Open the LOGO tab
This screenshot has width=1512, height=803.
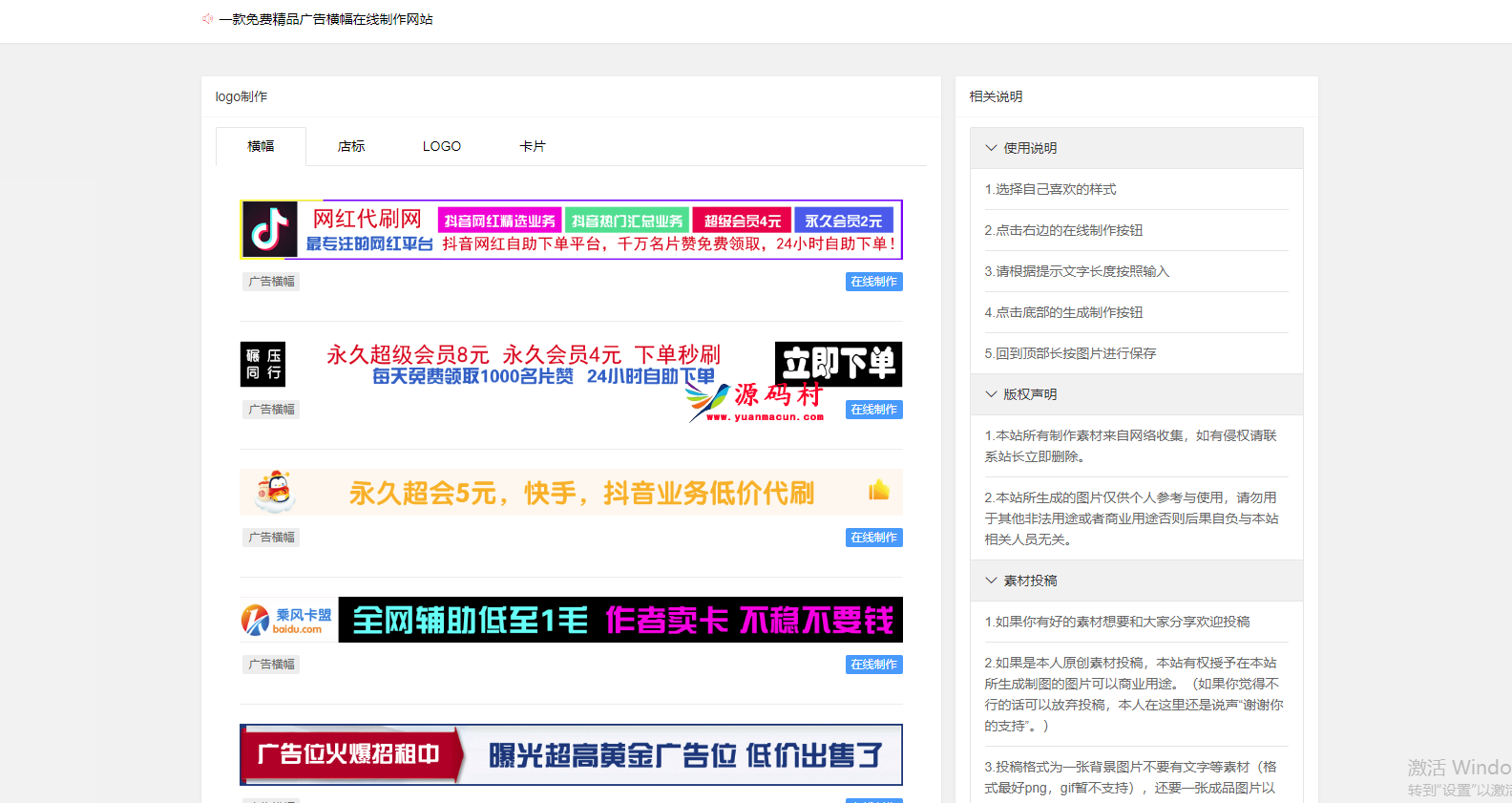pos(441,146)
